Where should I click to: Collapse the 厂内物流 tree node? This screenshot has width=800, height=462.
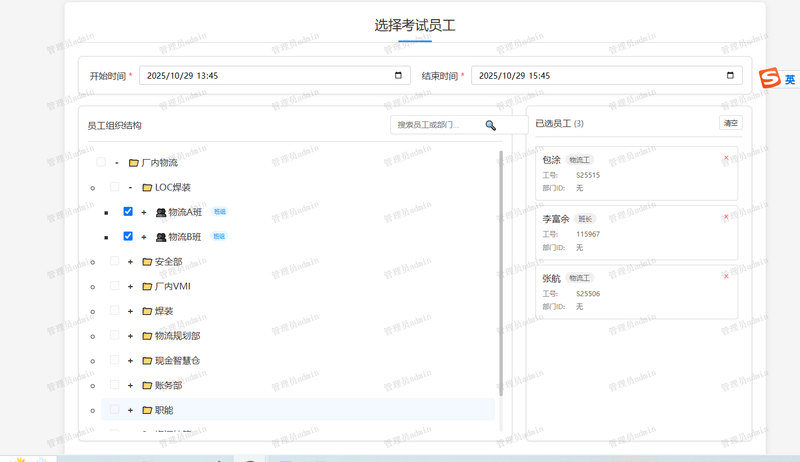click(x=117, y=163)
